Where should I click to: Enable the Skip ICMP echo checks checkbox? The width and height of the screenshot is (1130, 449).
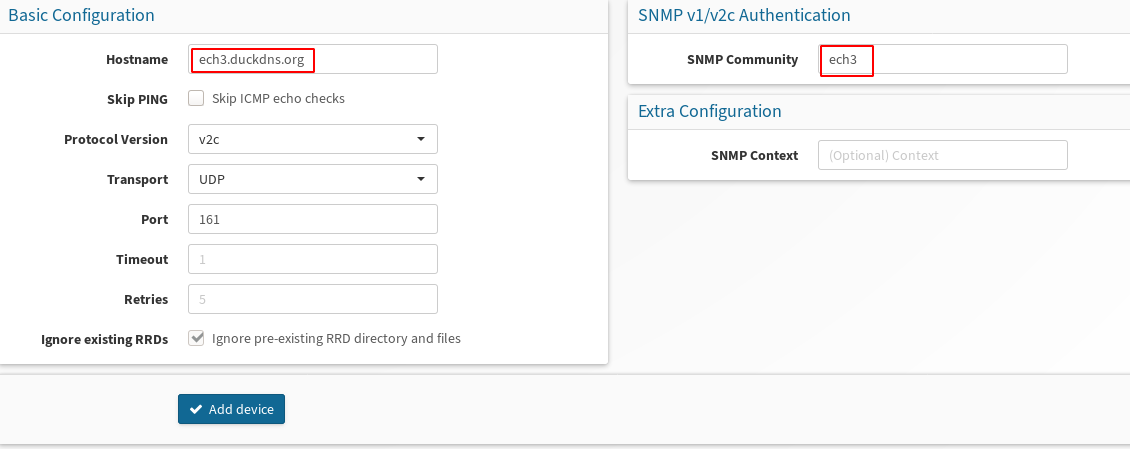[196, 98]
